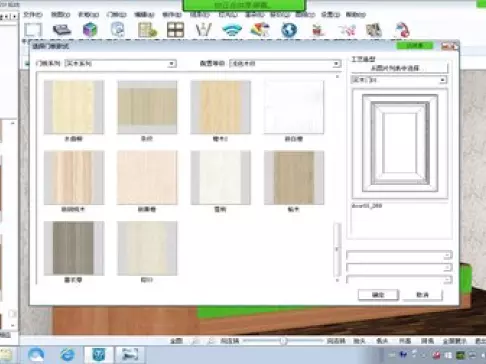
Task: Select the empty rectangle frame toolbar icon
Action: point(33,30)
